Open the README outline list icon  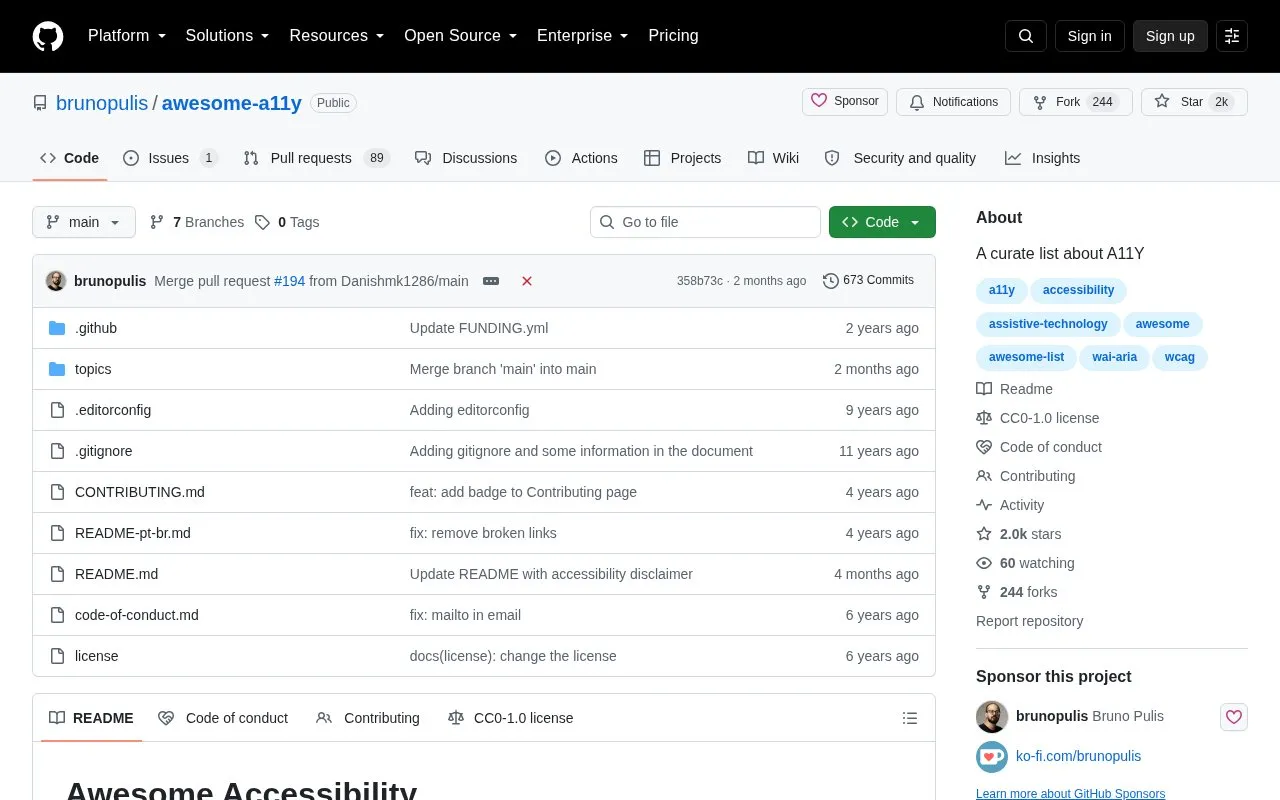click(910, 718)
